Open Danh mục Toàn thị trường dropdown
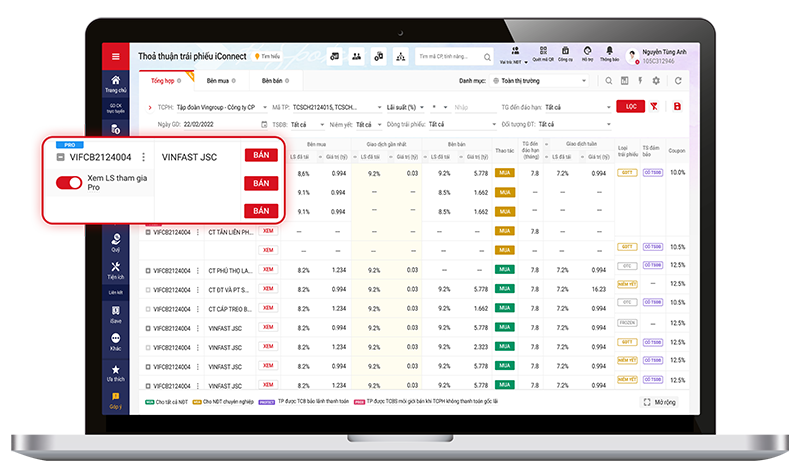The image size is (800, 474). [x=540, y=81]
